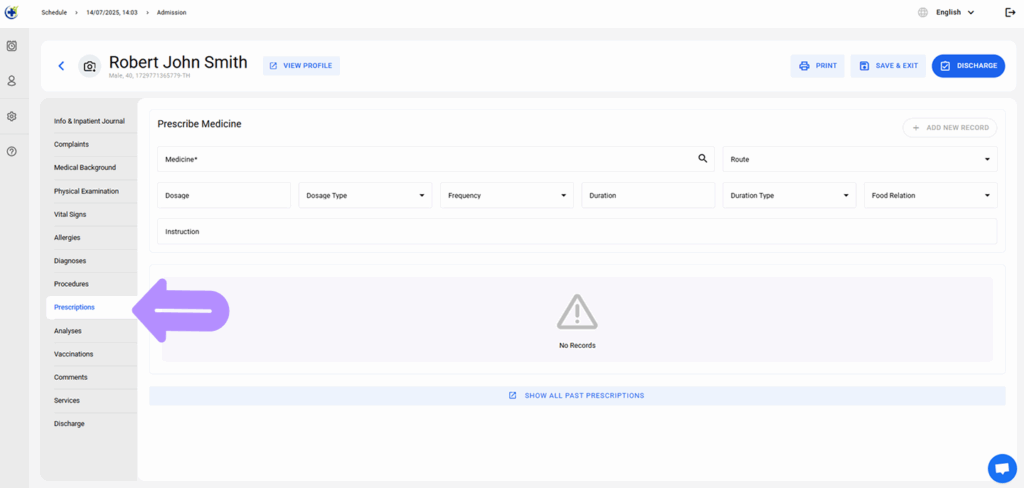The height and width of the screenshot is (488, 1024).
Task: Open the settings gear in sidebar
Action: pyautogui.click(x=12, y=116)
